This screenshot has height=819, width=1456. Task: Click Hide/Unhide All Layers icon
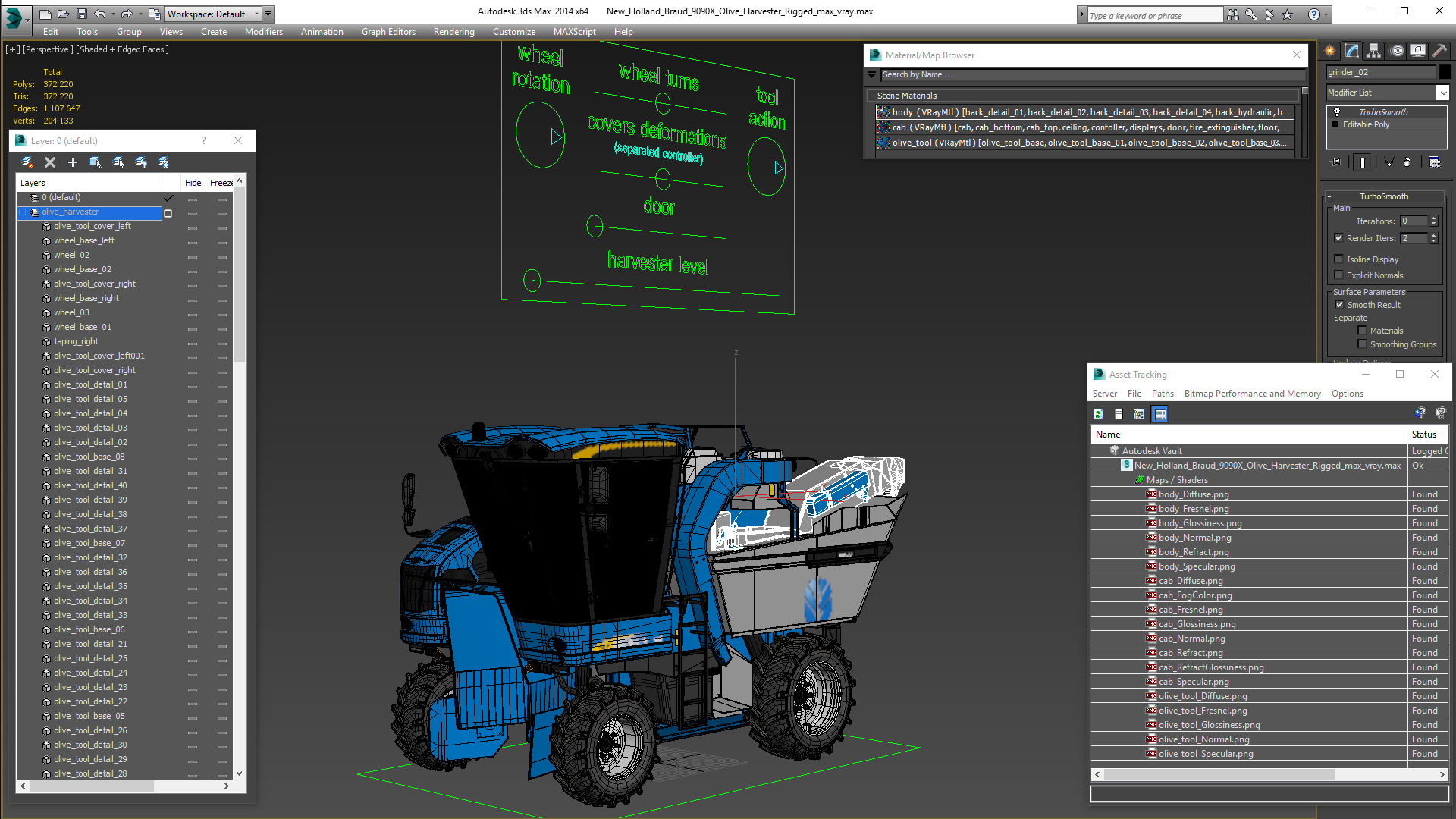tap(141, 162)
